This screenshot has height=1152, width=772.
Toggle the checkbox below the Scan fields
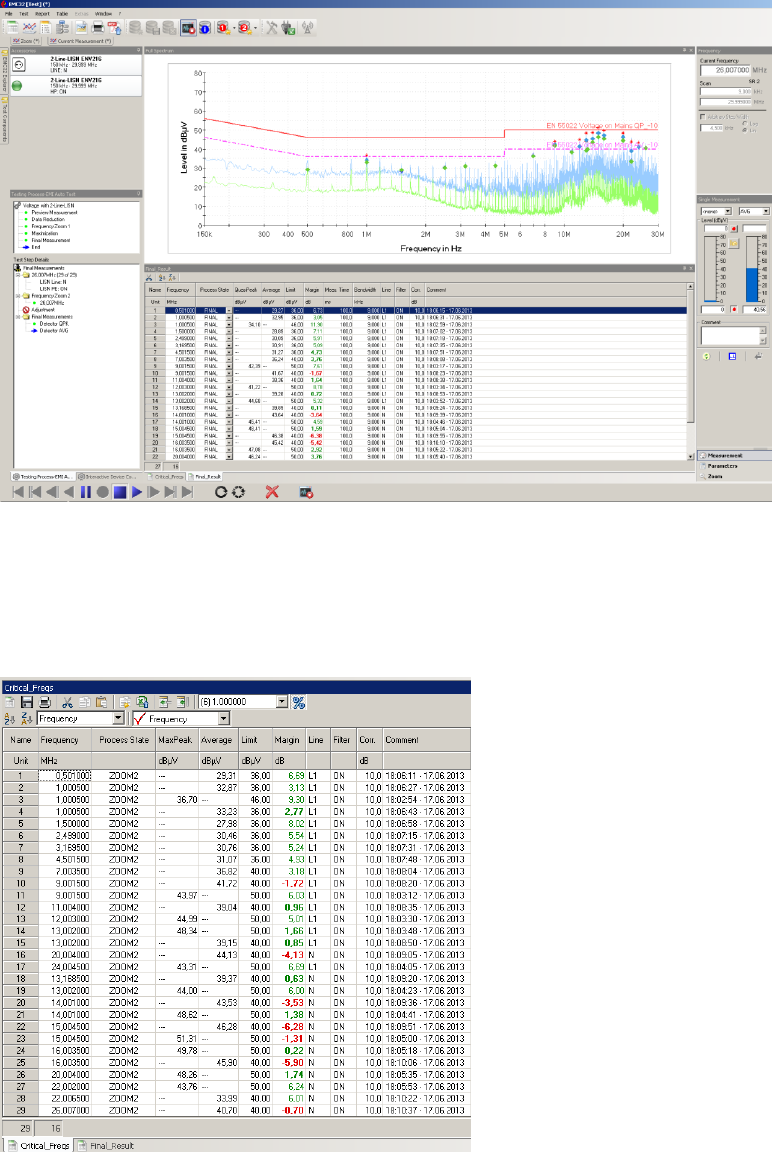coord(703,117)
